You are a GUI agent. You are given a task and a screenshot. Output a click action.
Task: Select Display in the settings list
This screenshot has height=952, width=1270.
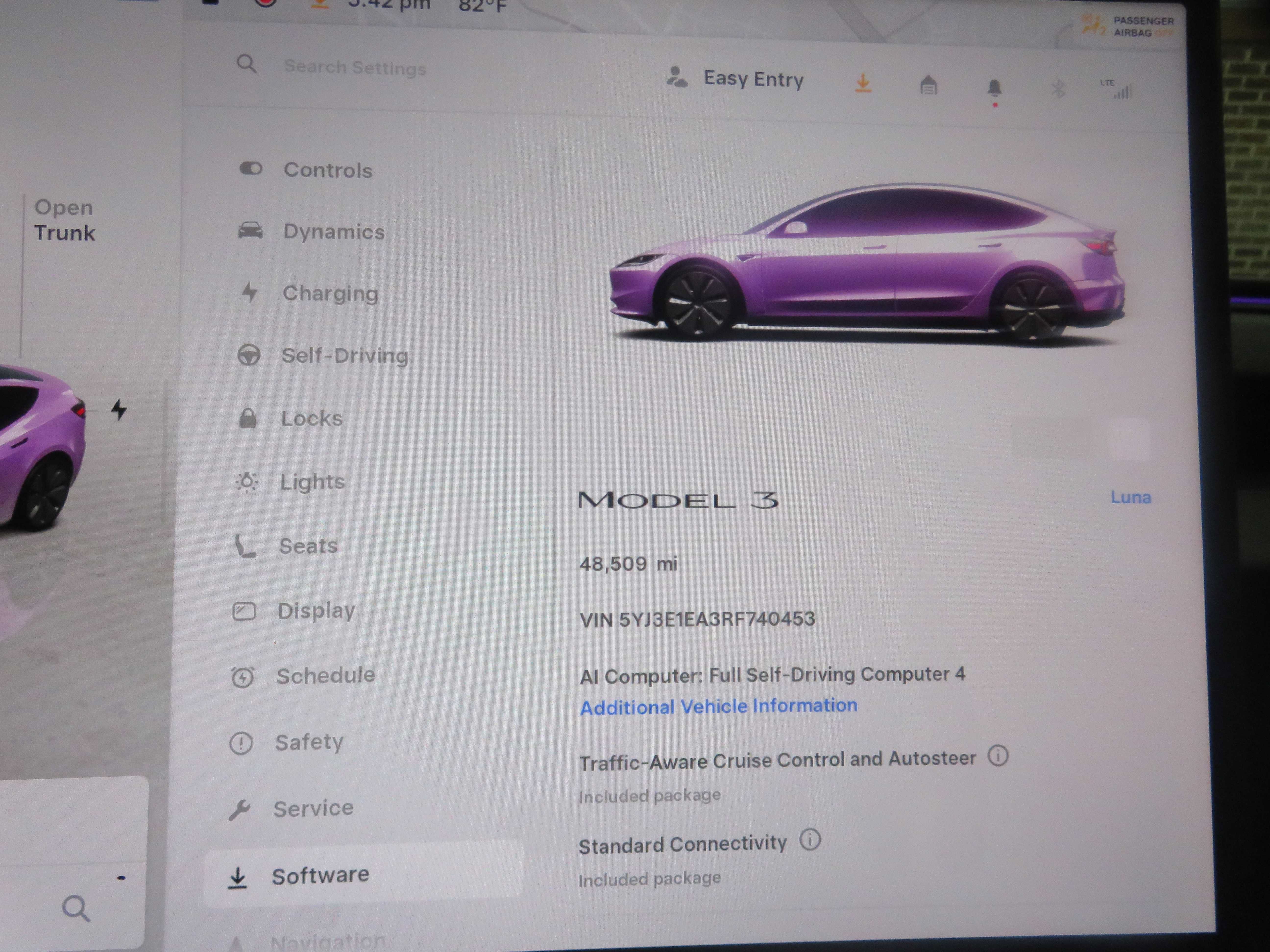(293, 611)
